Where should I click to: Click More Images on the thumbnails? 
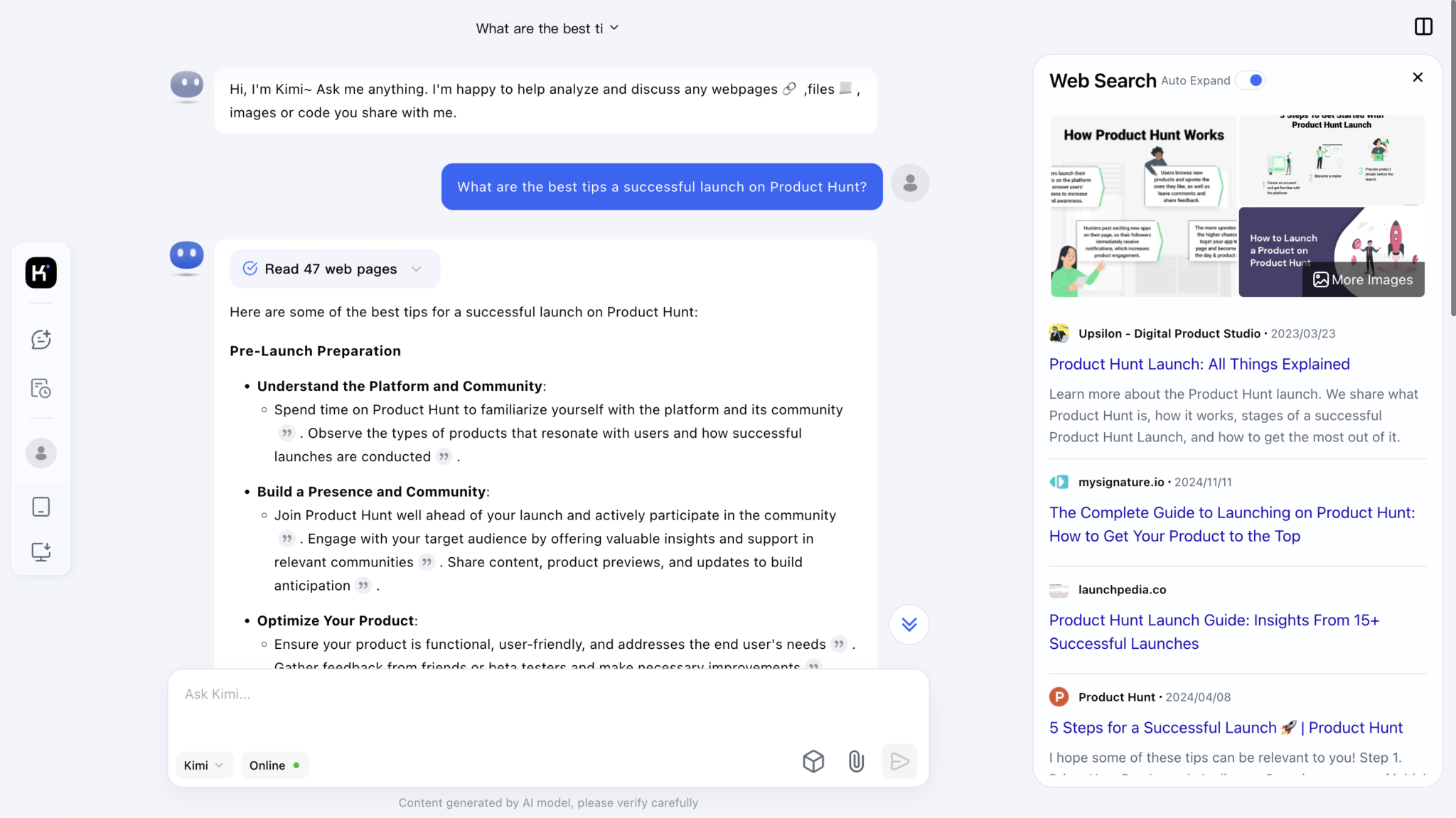1363,280
